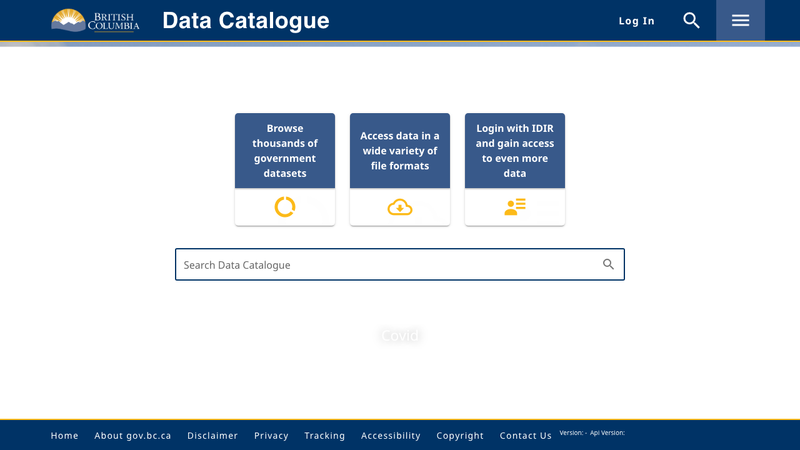Focus the Search Data Catalogue input field
This screenshot has height=450, width=800.
399,264
